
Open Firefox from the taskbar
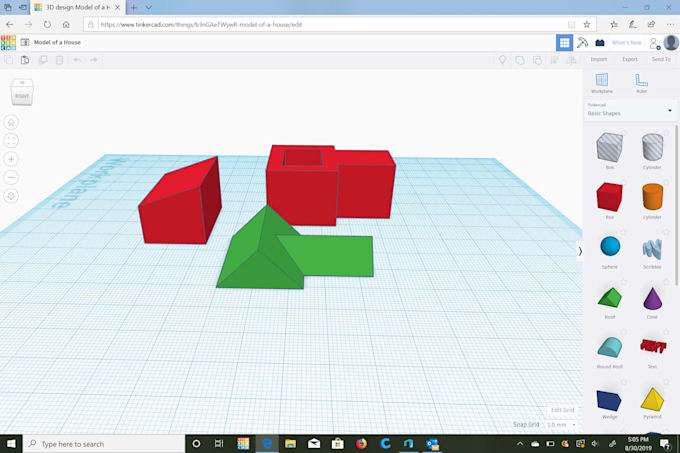pos(361,444)
